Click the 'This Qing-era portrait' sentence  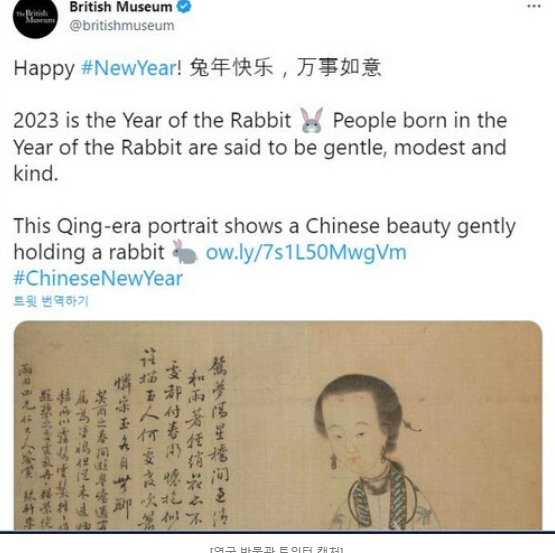[x=264, y=239]
